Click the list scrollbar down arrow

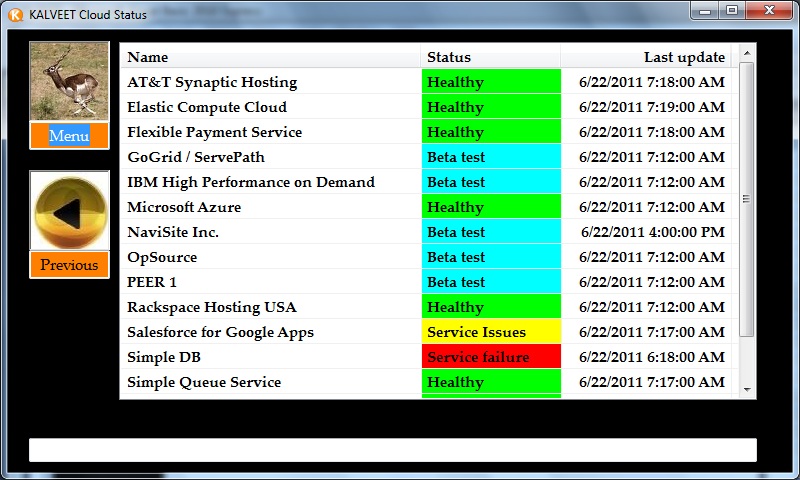click(x=747, y=390)
